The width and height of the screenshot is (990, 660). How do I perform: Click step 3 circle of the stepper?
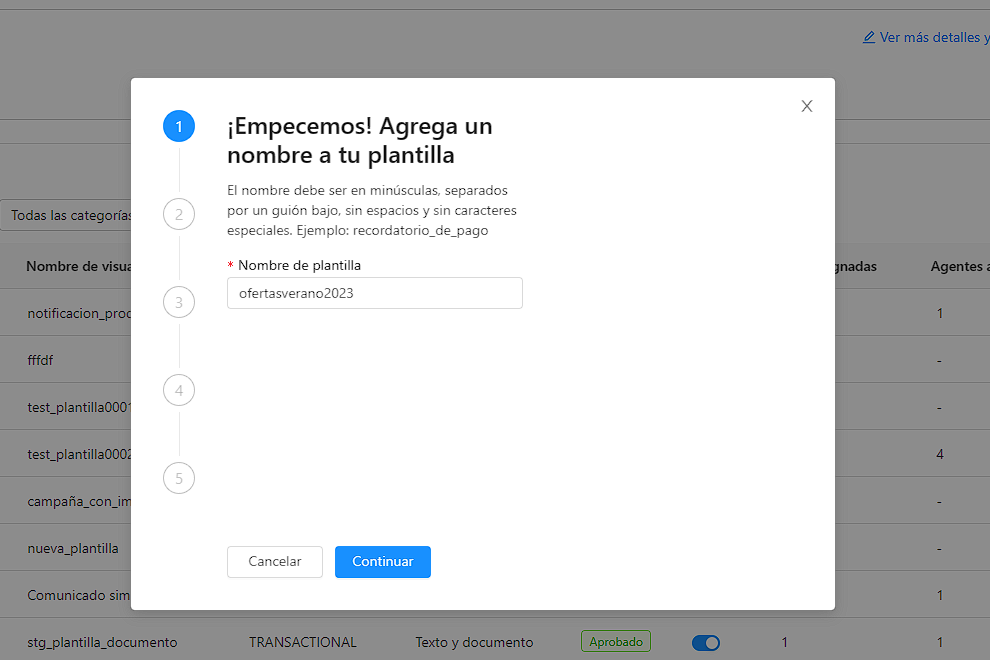[179, 302]
